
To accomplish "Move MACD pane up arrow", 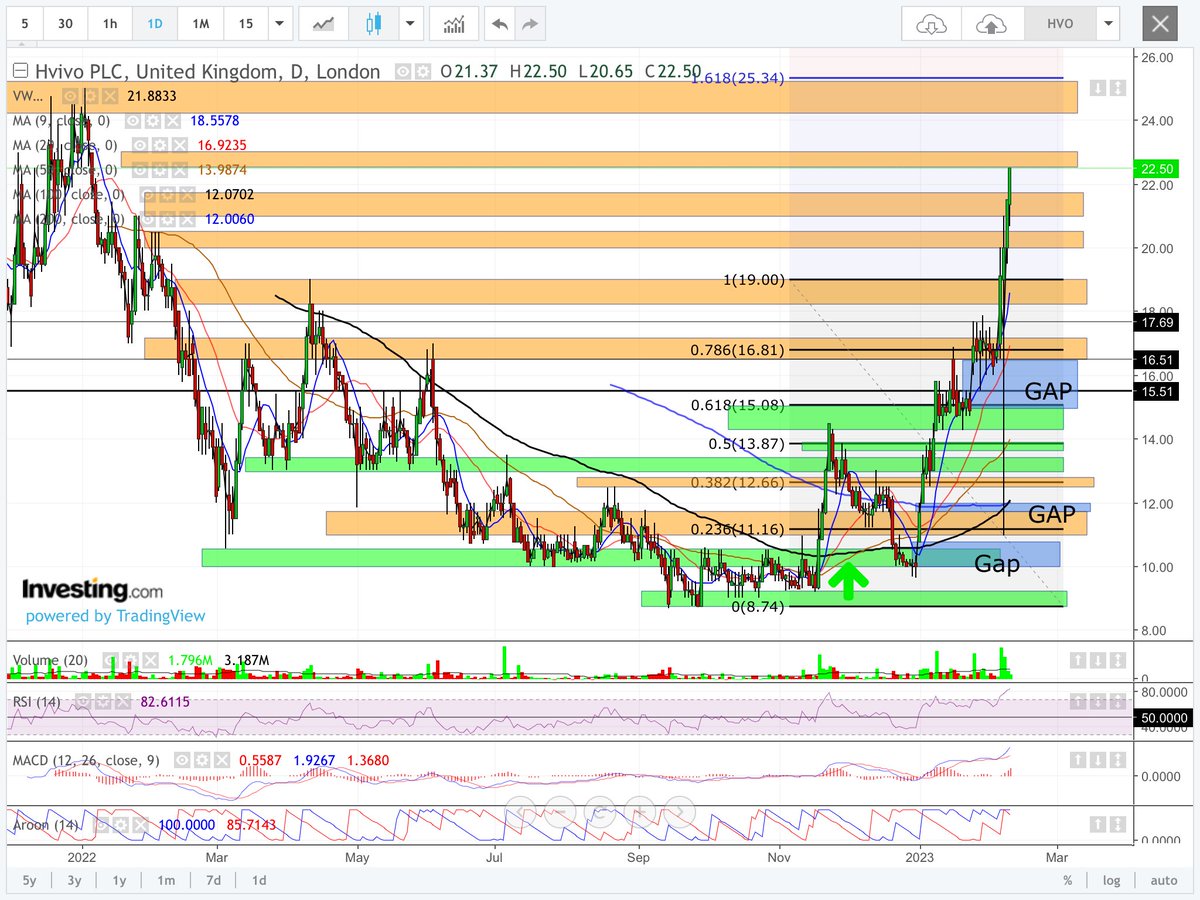I will pos(1079,760).
